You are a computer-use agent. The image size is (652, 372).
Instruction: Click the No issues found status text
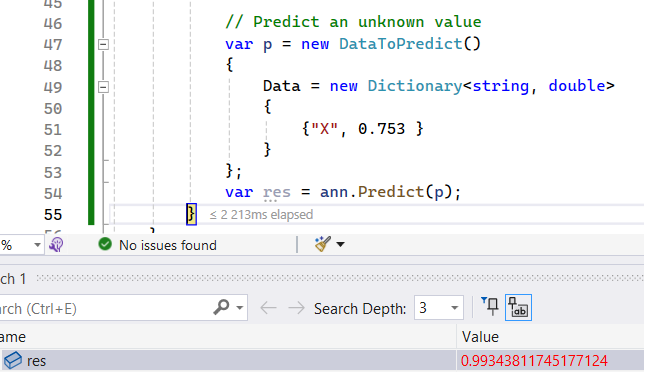[168, 245]
